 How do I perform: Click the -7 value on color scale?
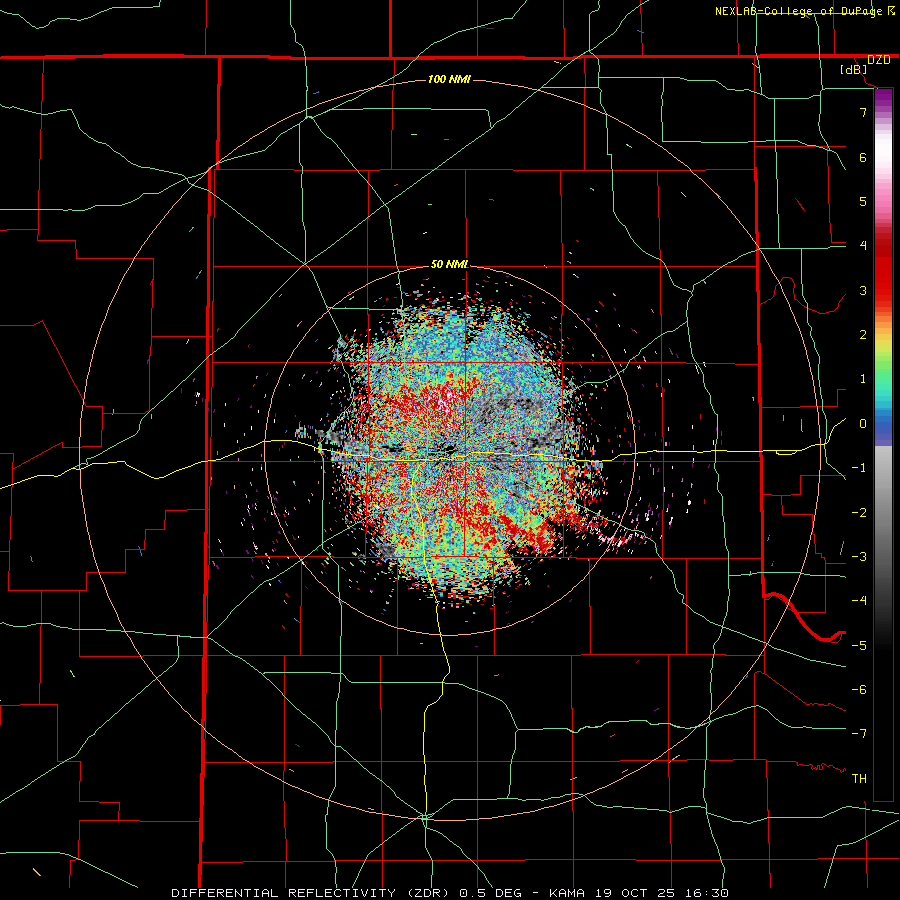859,734
